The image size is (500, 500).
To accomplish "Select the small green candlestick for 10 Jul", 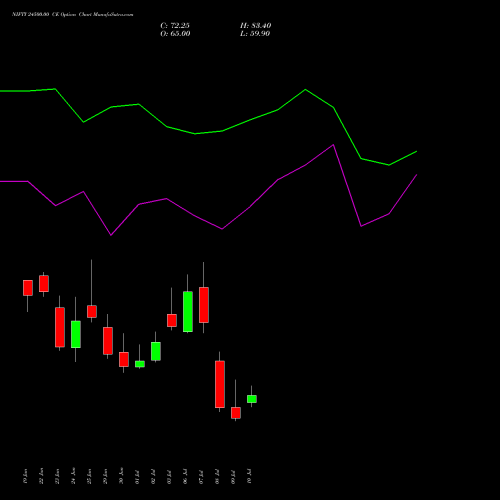I will pyautogui.click(x=252, y=399).
